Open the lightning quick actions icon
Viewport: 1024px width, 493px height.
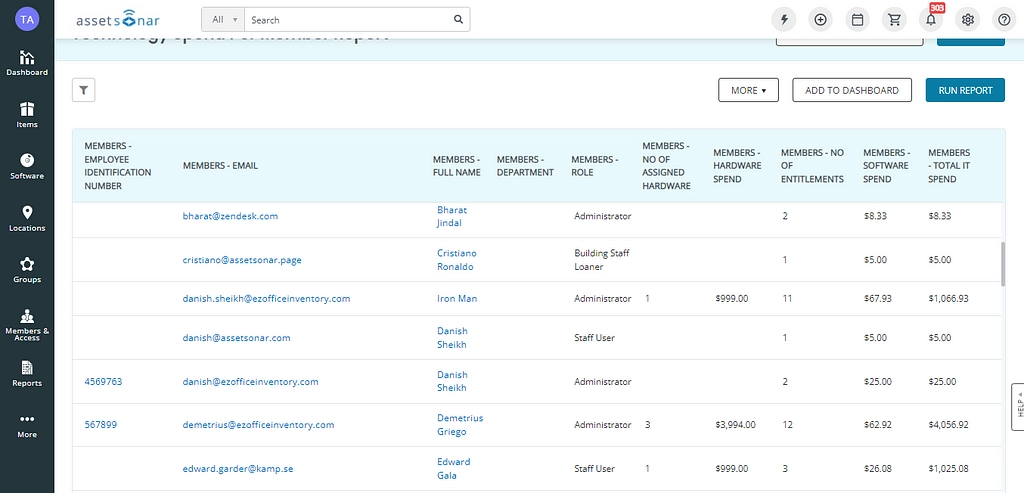pos(784,20)
